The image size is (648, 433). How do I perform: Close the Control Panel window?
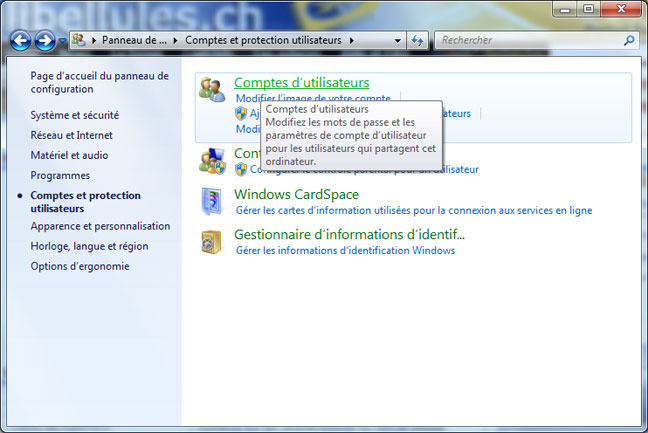[x=621, y=9]
